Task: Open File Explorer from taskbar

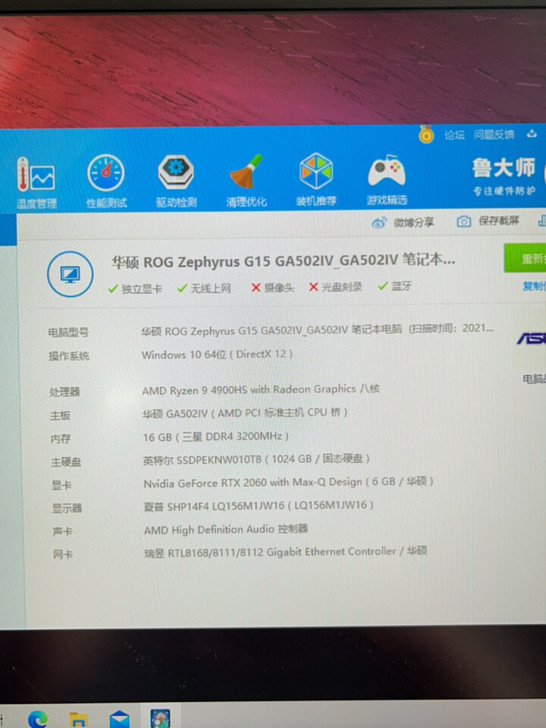Action: click(78, 720)
